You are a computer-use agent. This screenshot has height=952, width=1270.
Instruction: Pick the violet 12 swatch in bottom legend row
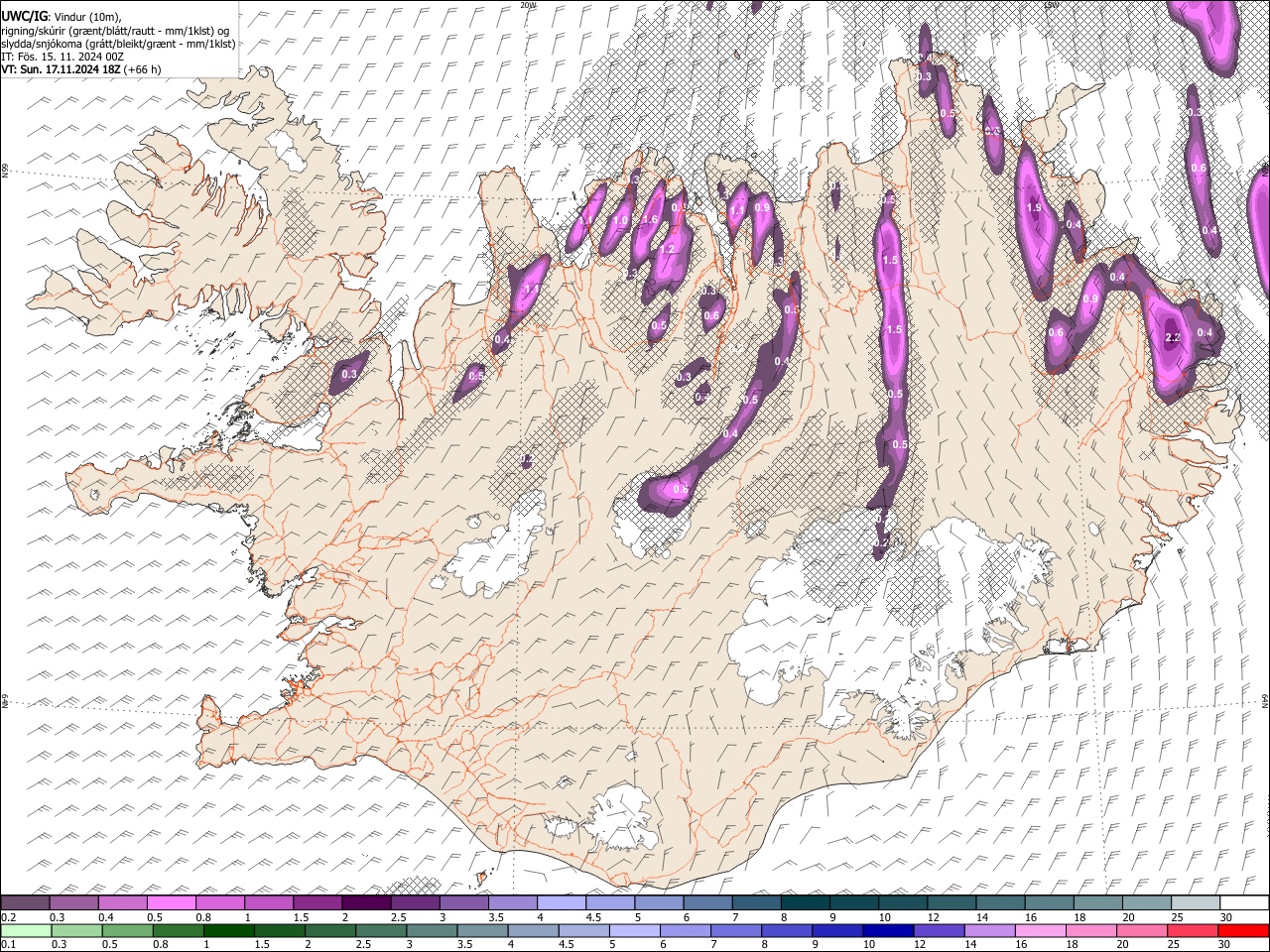pos(938,930)
